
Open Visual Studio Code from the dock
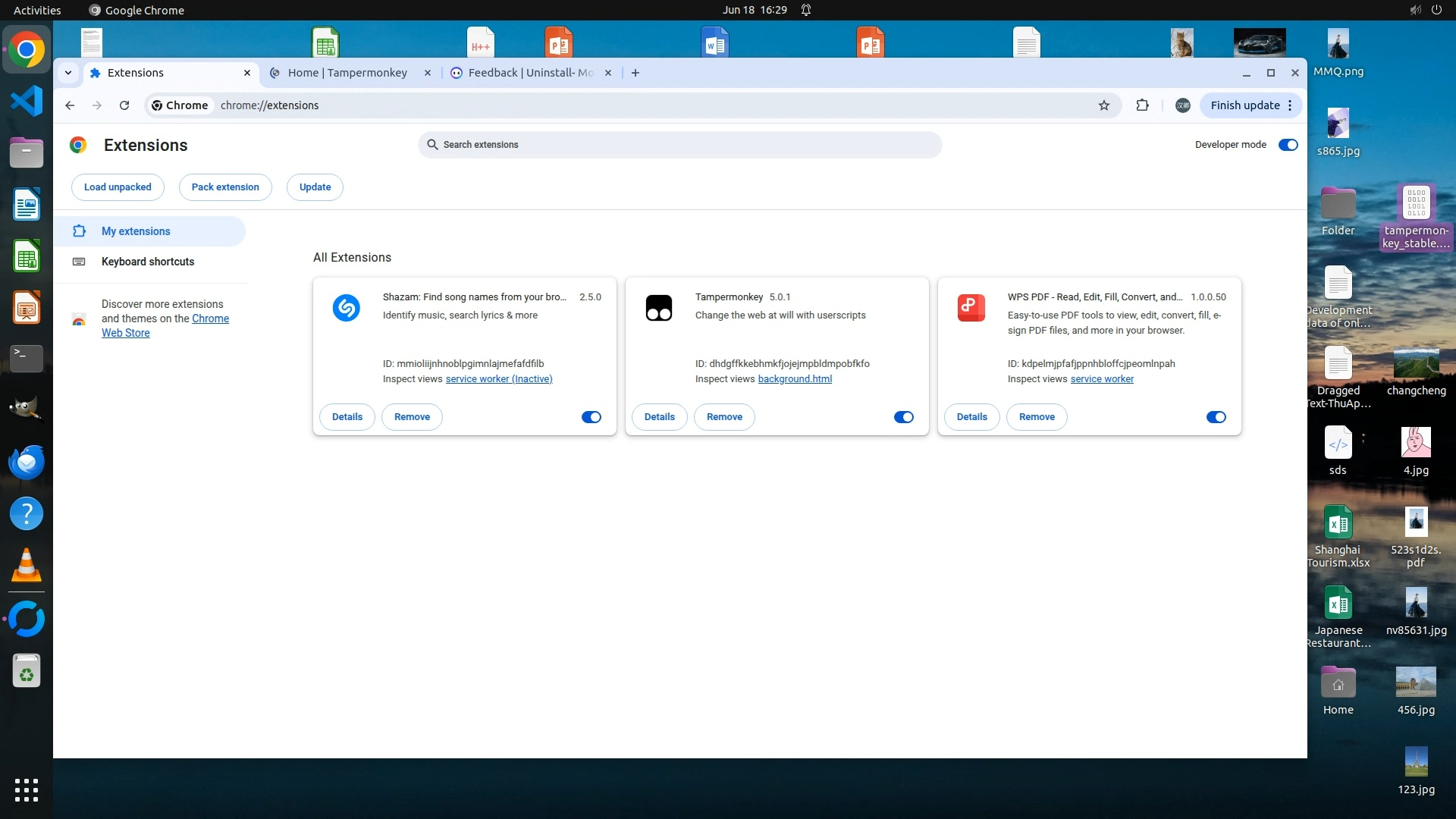[x=27, y=101]
